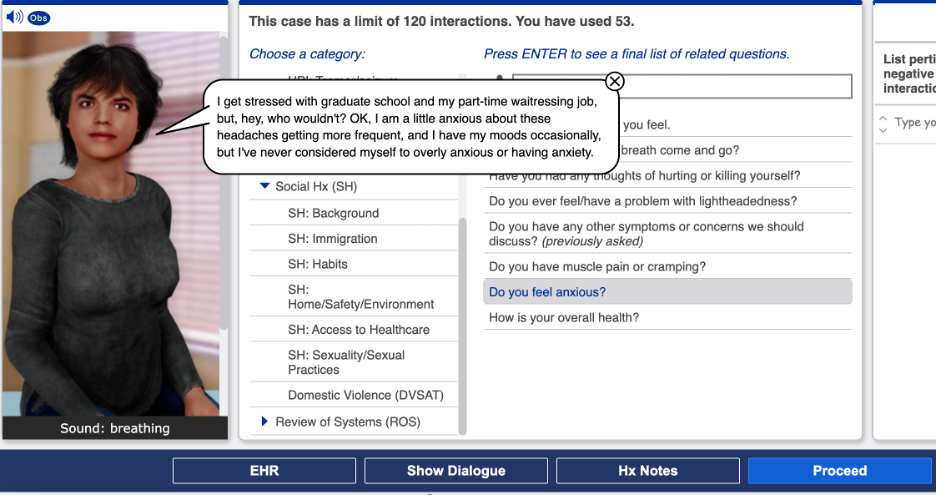Ask "How is your overall health?"
The width and height of the screenshot is (936, 496).
(564, 318)
